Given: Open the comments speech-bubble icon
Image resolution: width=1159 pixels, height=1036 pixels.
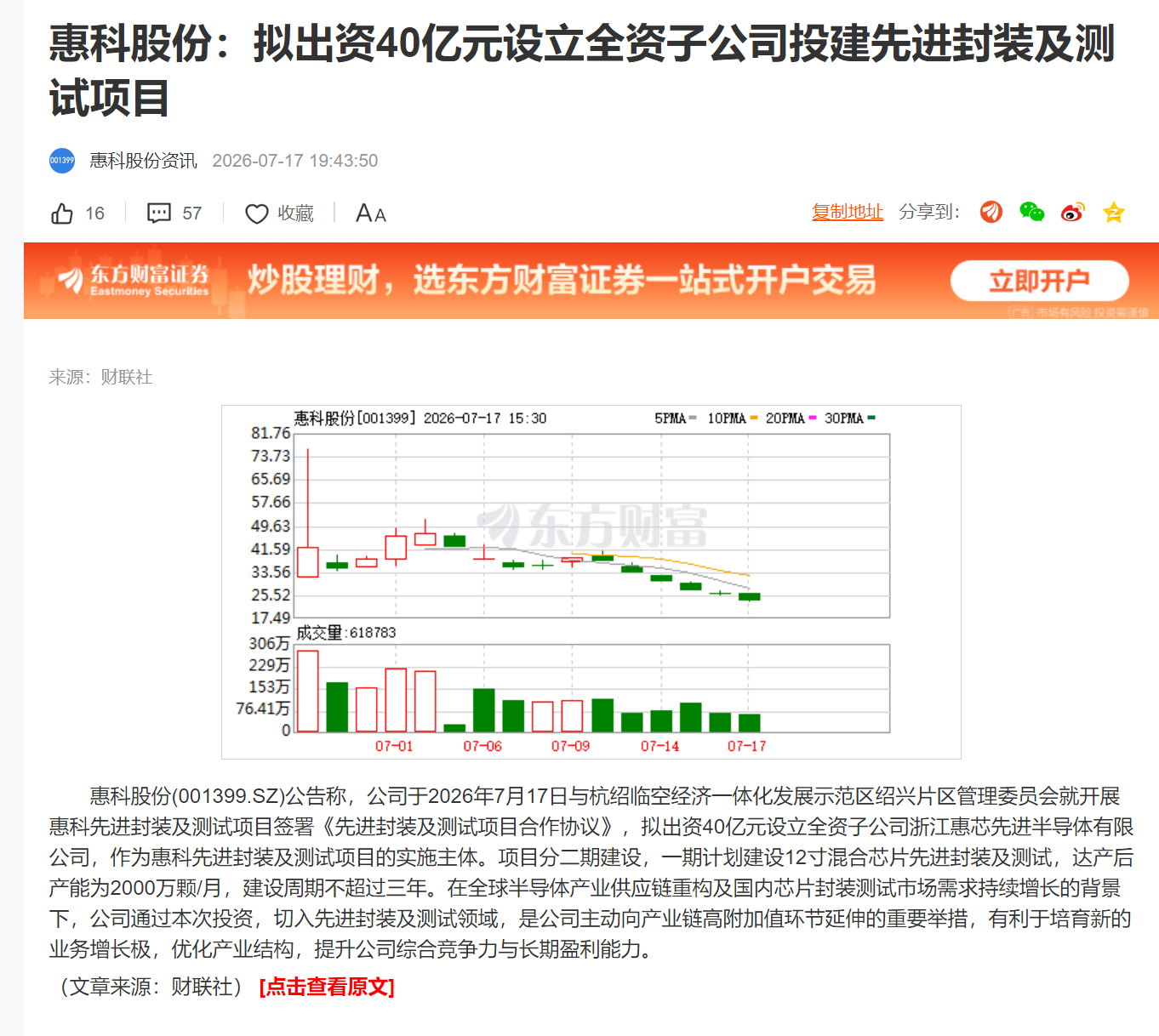Looking at the screenshot, I should [159, 213].
